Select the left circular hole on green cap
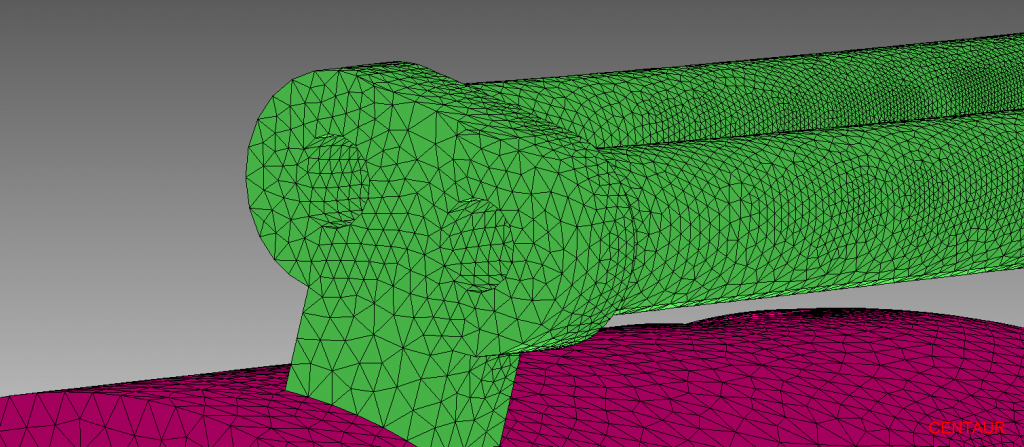Screen dimensions: 1024x447 click(335, 180)
